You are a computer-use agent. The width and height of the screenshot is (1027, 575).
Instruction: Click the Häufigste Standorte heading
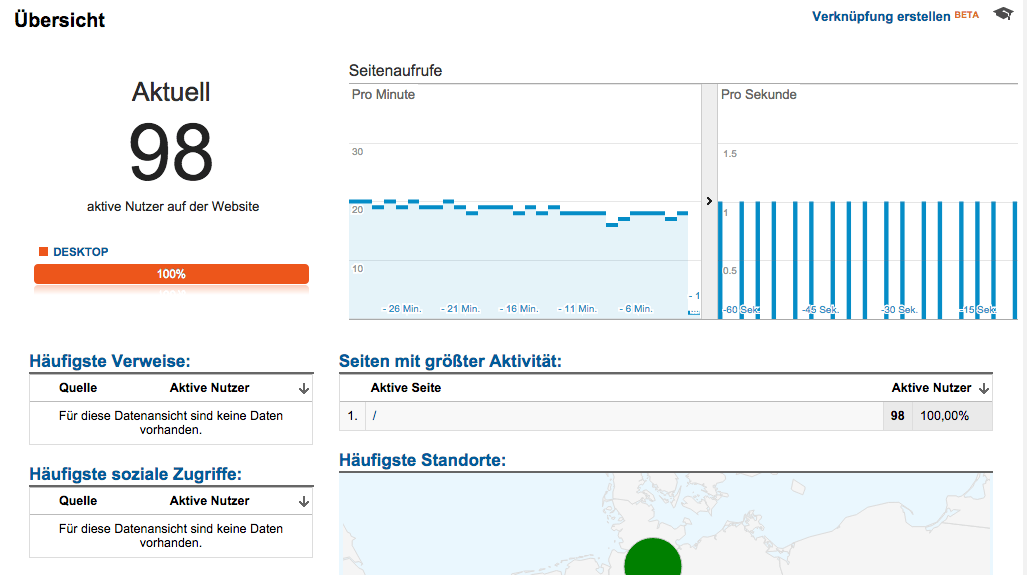[x=422, y=460]
